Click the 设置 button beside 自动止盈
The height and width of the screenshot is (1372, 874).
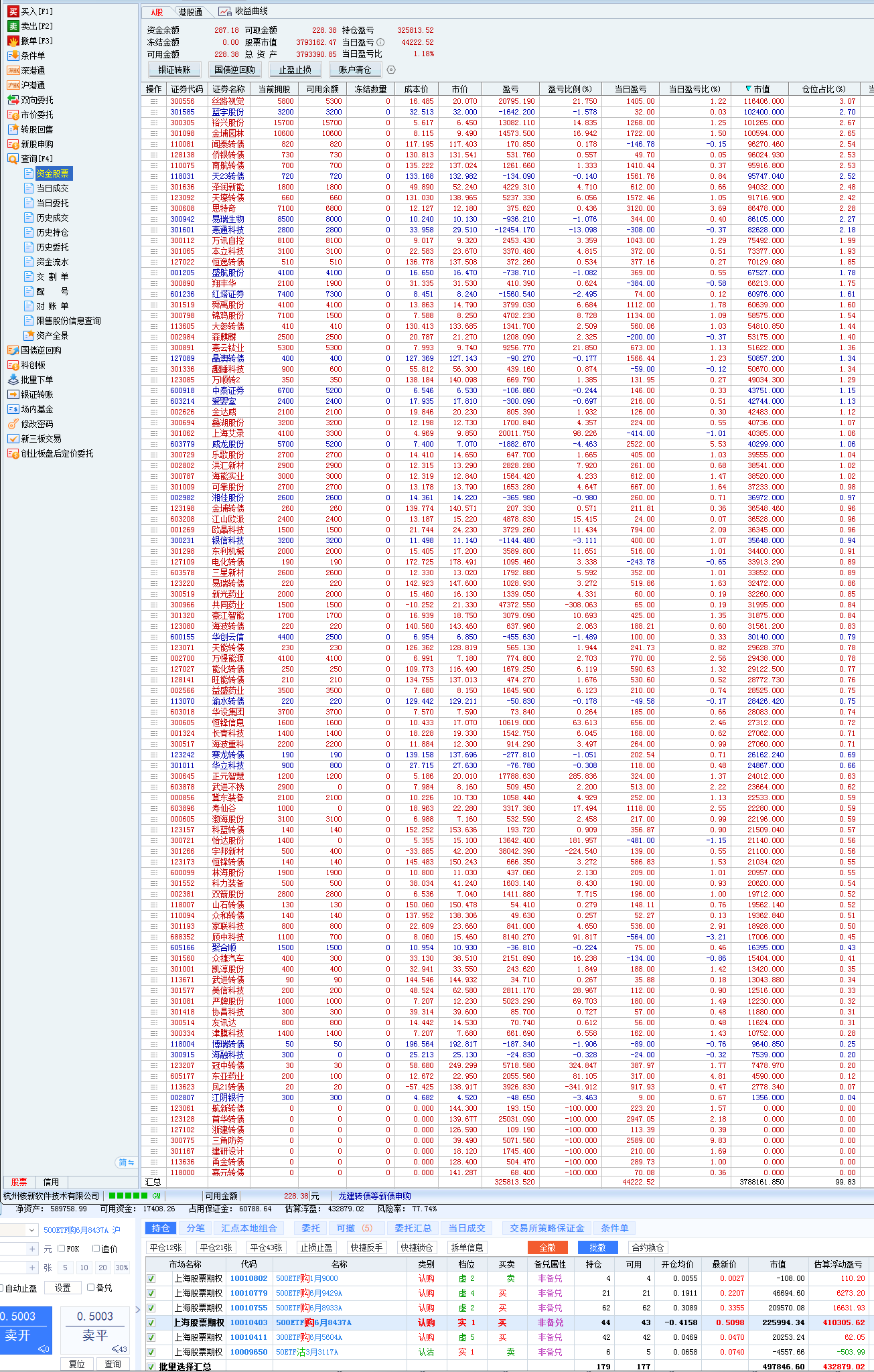(62, 1288)
